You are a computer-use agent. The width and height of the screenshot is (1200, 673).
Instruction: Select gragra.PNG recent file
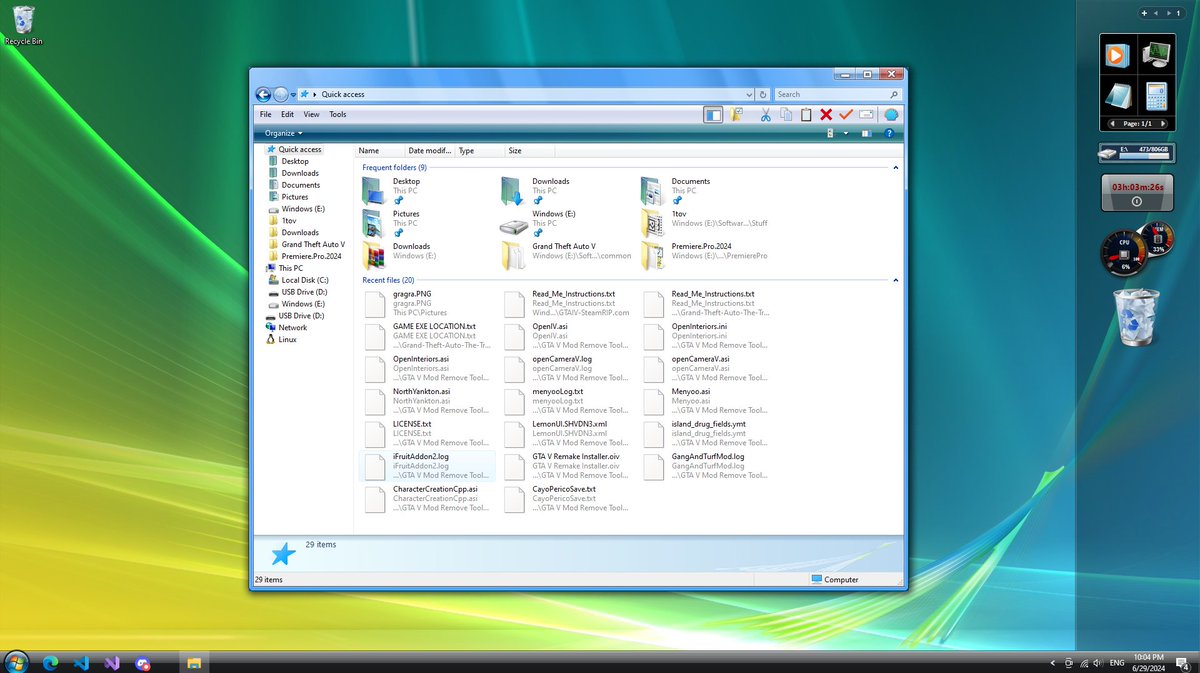pos(427,304)
